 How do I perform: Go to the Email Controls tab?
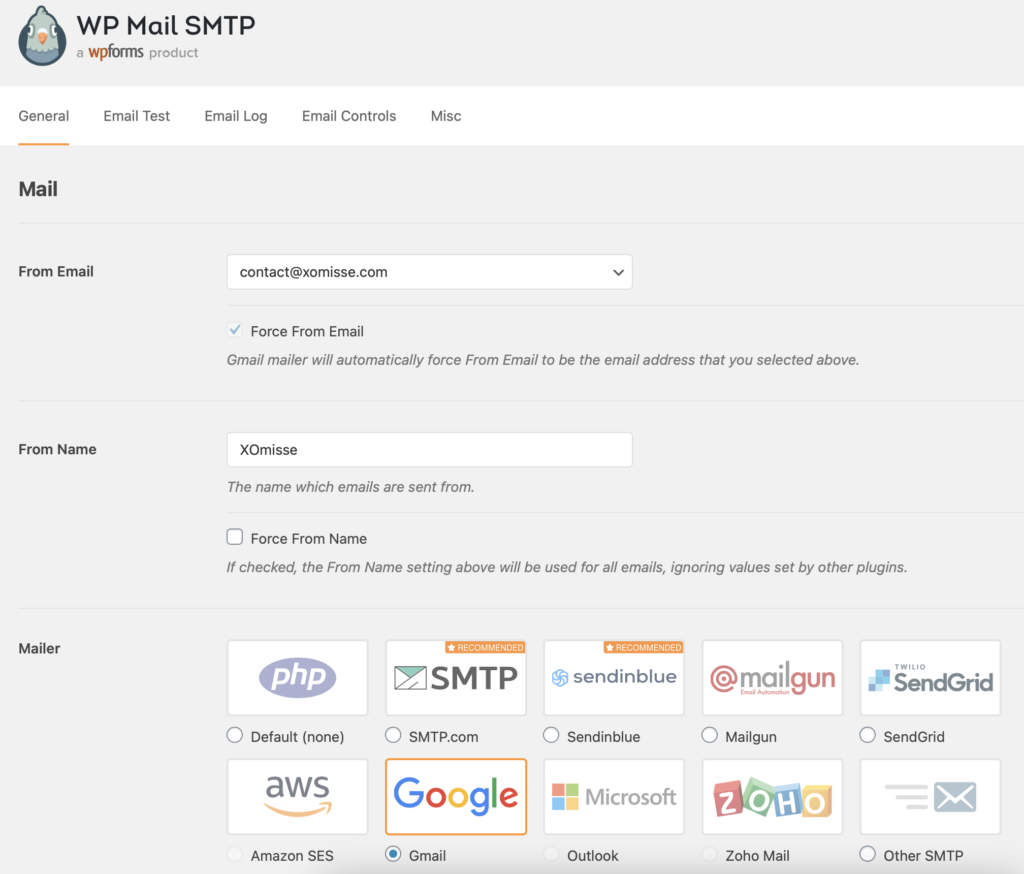tap(349, 116)
